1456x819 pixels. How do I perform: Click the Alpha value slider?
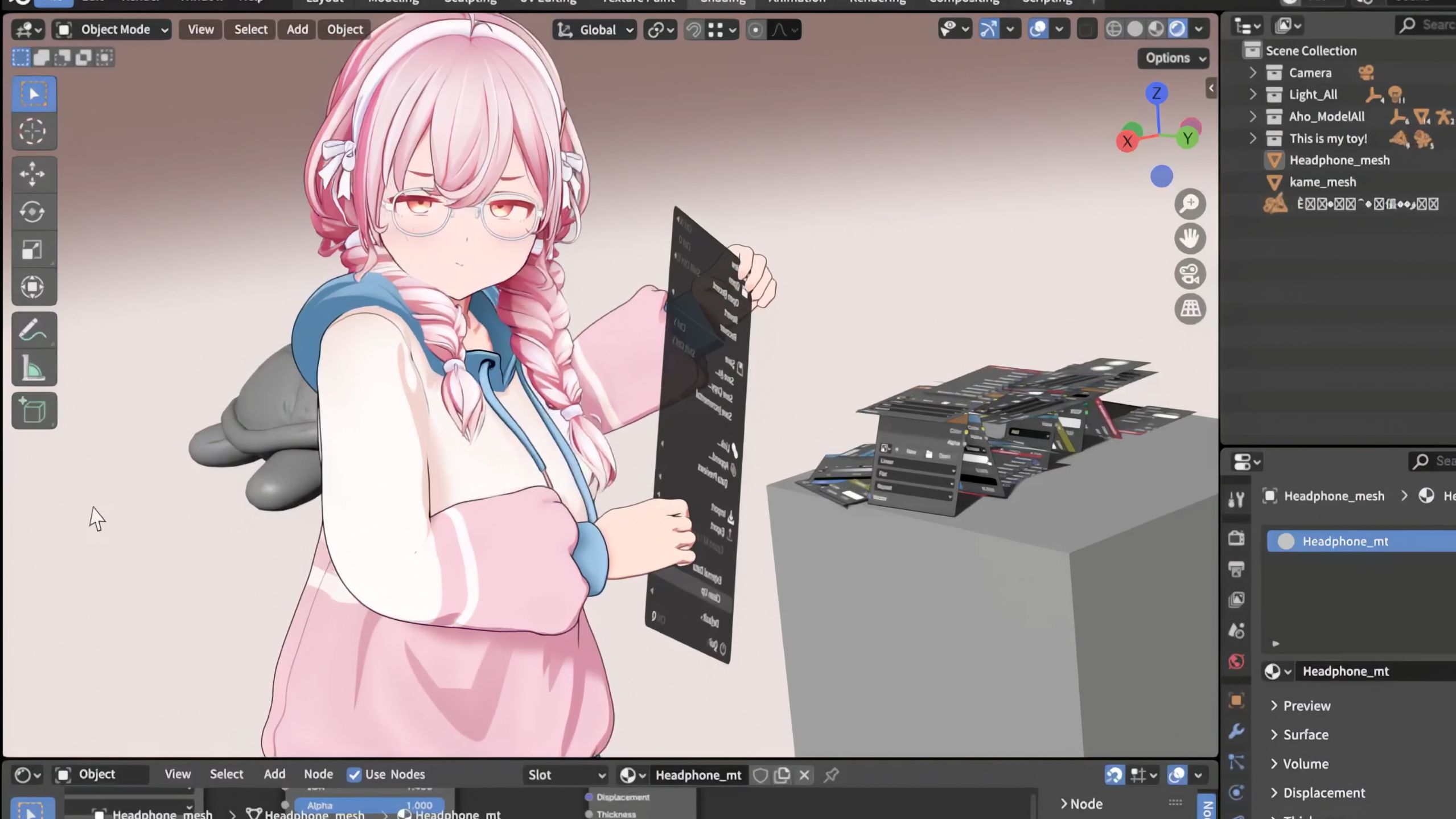click(369, 805)
